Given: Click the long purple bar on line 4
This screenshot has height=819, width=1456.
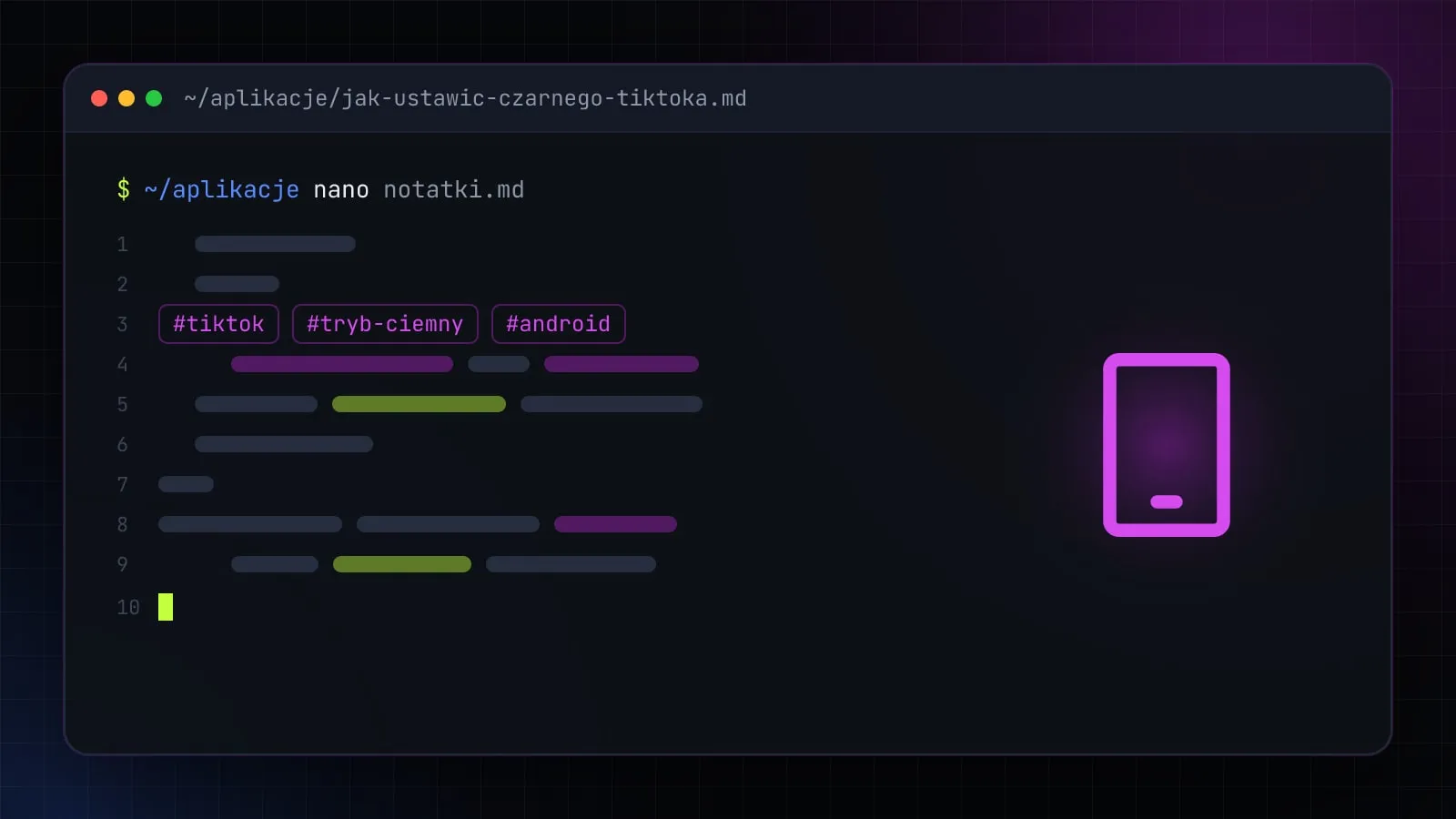Looking at the screenshot, I should (x=342, y=364).
